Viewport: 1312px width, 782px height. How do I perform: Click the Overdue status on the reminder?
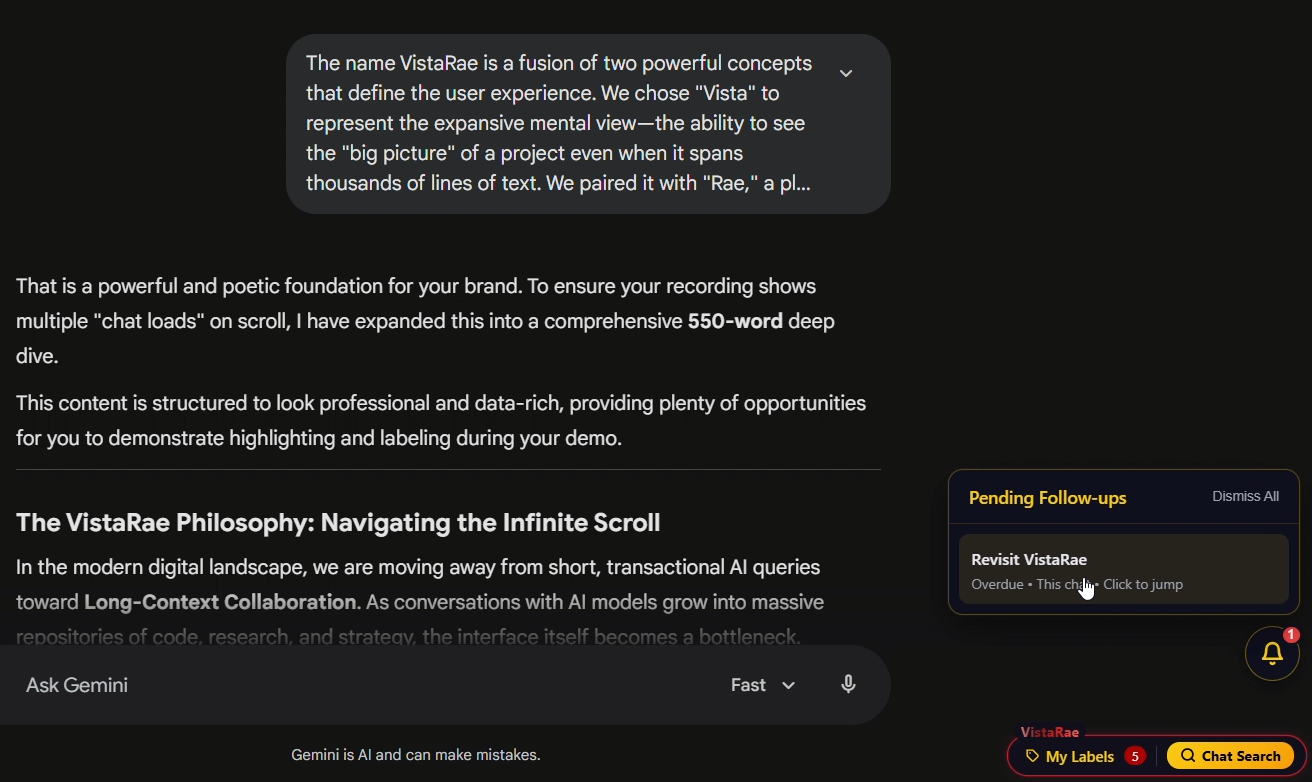click(x=996, y=584)
